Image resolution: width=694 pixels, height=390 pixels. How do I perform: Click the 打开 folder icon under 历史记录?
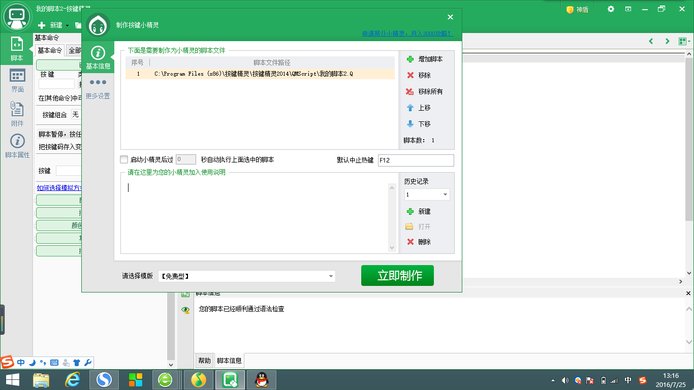pos(409,227)
